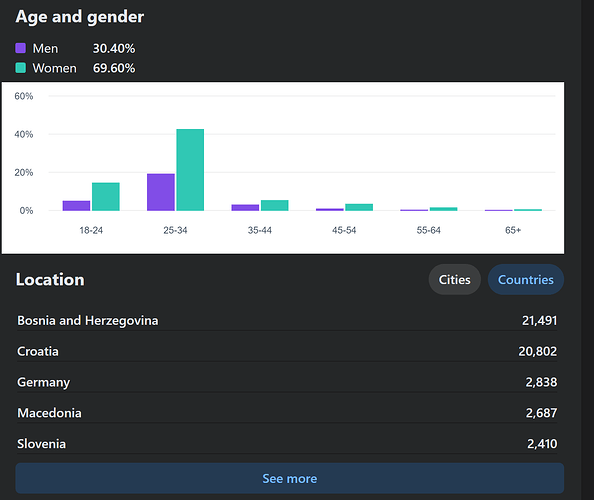Click the women bar for ages 35-44
The image size is (594, 500).
coord(275,205)
